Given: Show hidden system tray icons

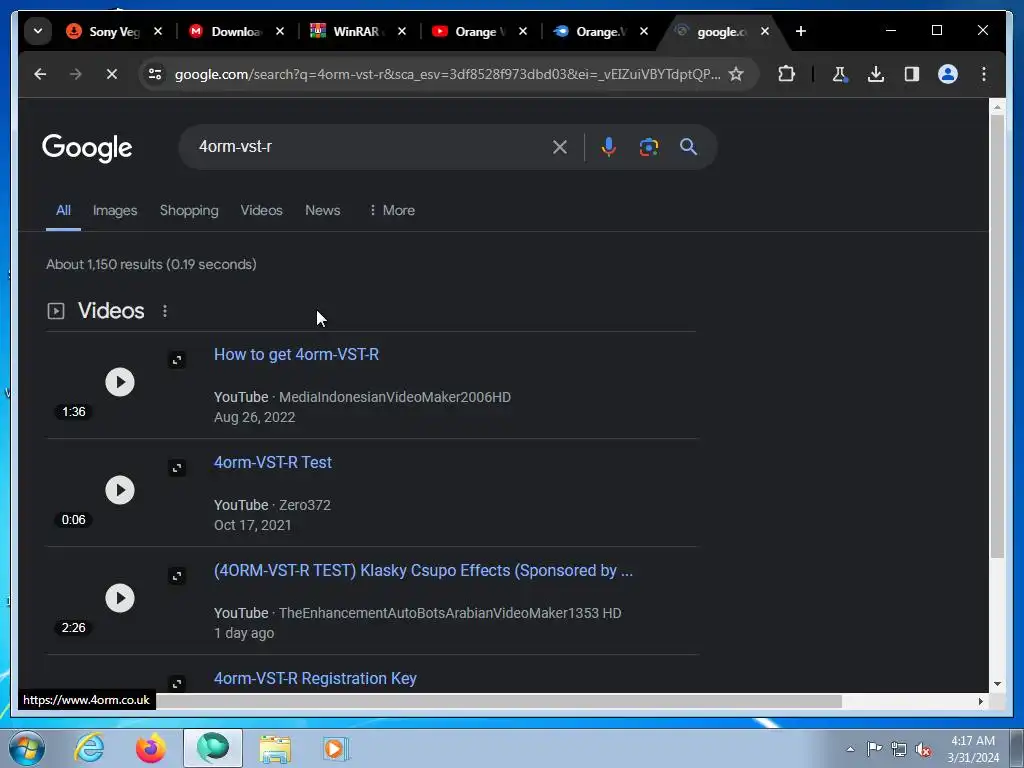Looking at the screenshot, I should coord(850,749).
